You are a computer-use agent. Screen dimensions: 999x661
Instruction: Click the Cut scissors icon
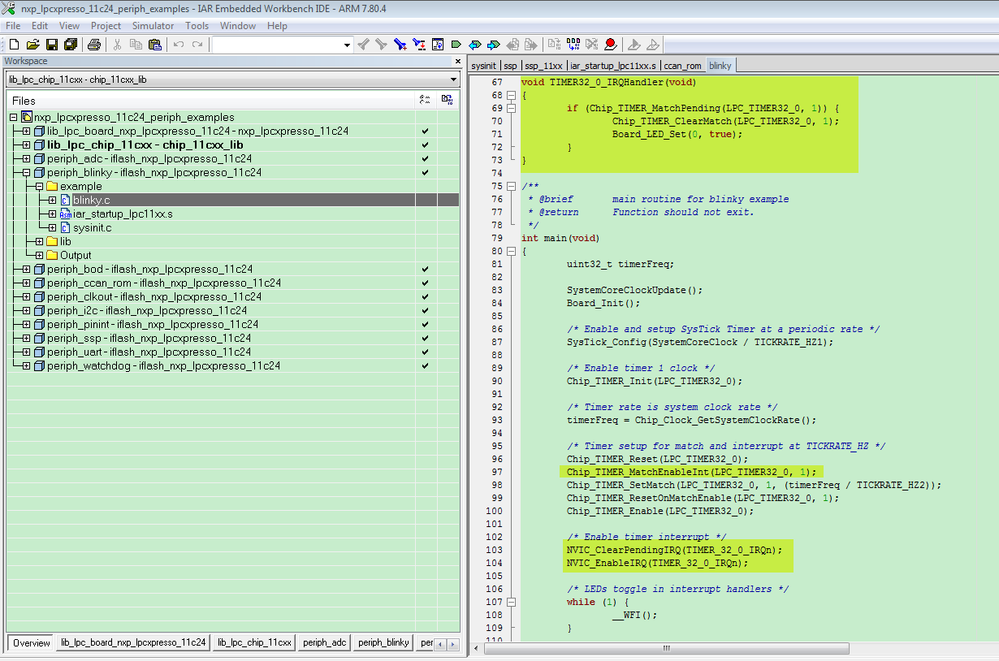[x=117, y=45]
